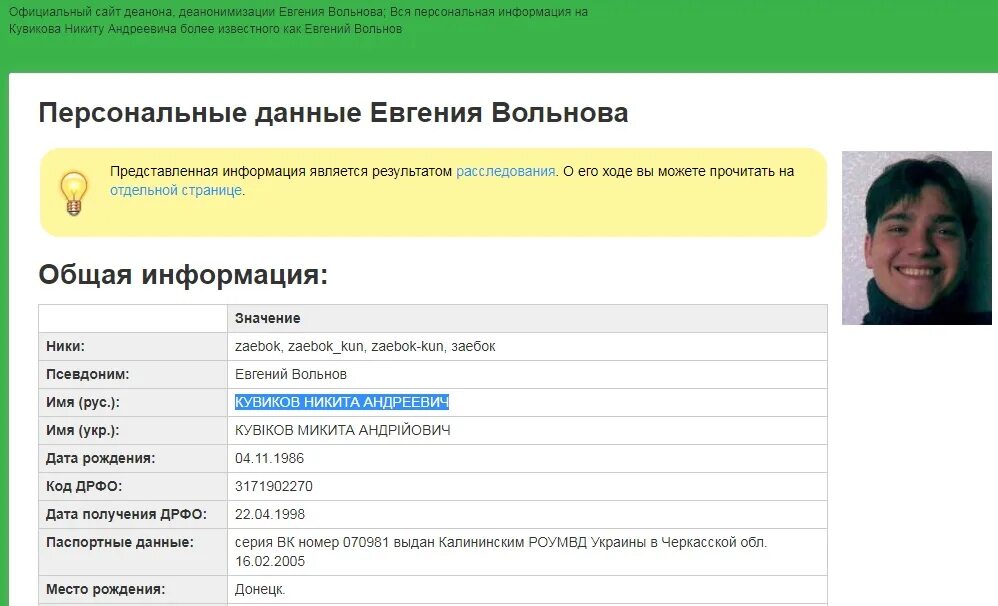This screenshot has height=606, width=998.
Task: Click the 'Паспортные данные:' label
Action: pyautogui.click(x=120, y=542)
